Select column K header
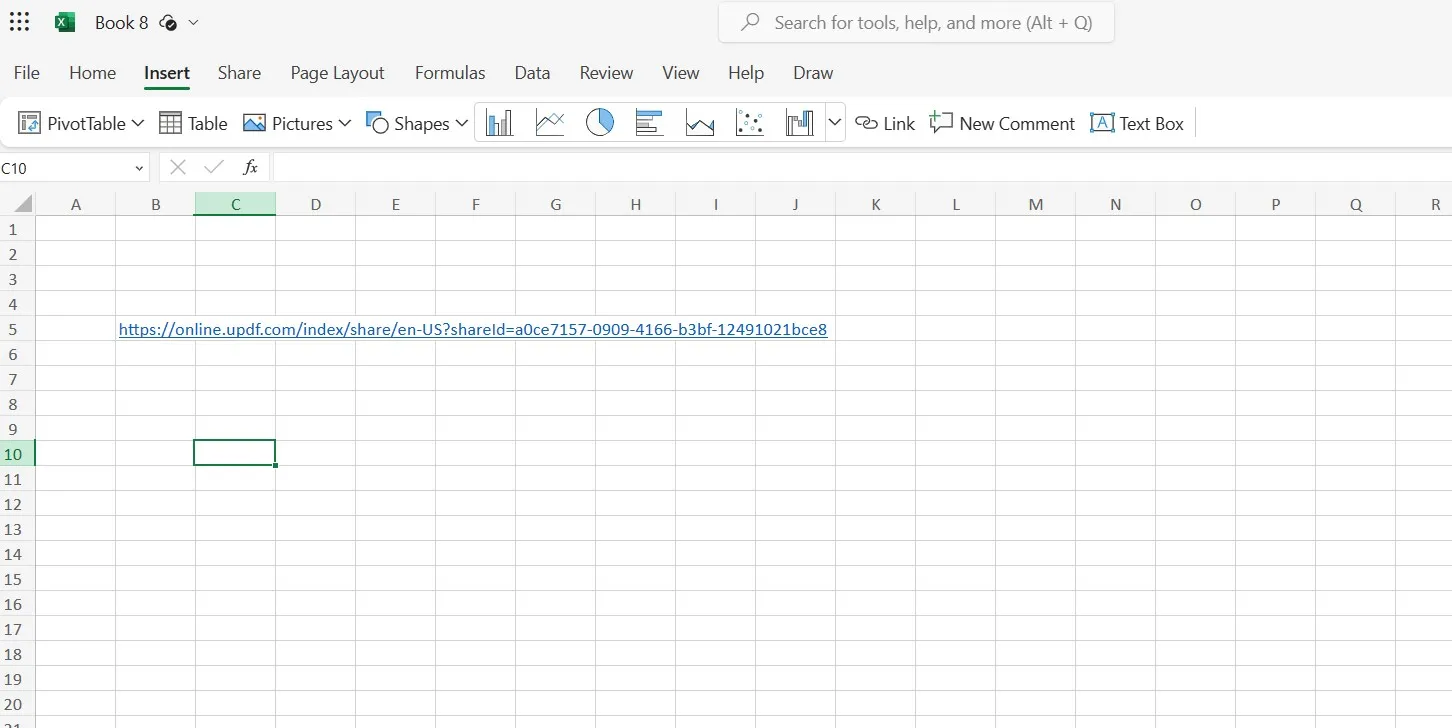The image size is (1452, 728). point(875,204)
